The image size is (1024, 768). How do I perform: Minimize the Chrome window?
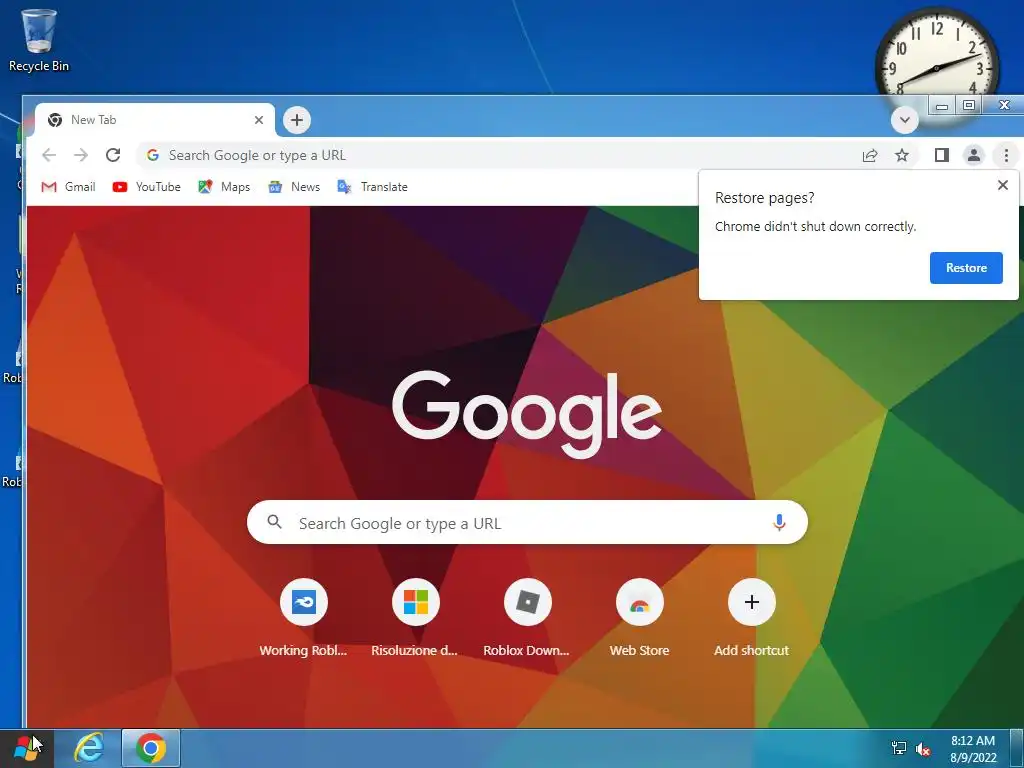942,106
